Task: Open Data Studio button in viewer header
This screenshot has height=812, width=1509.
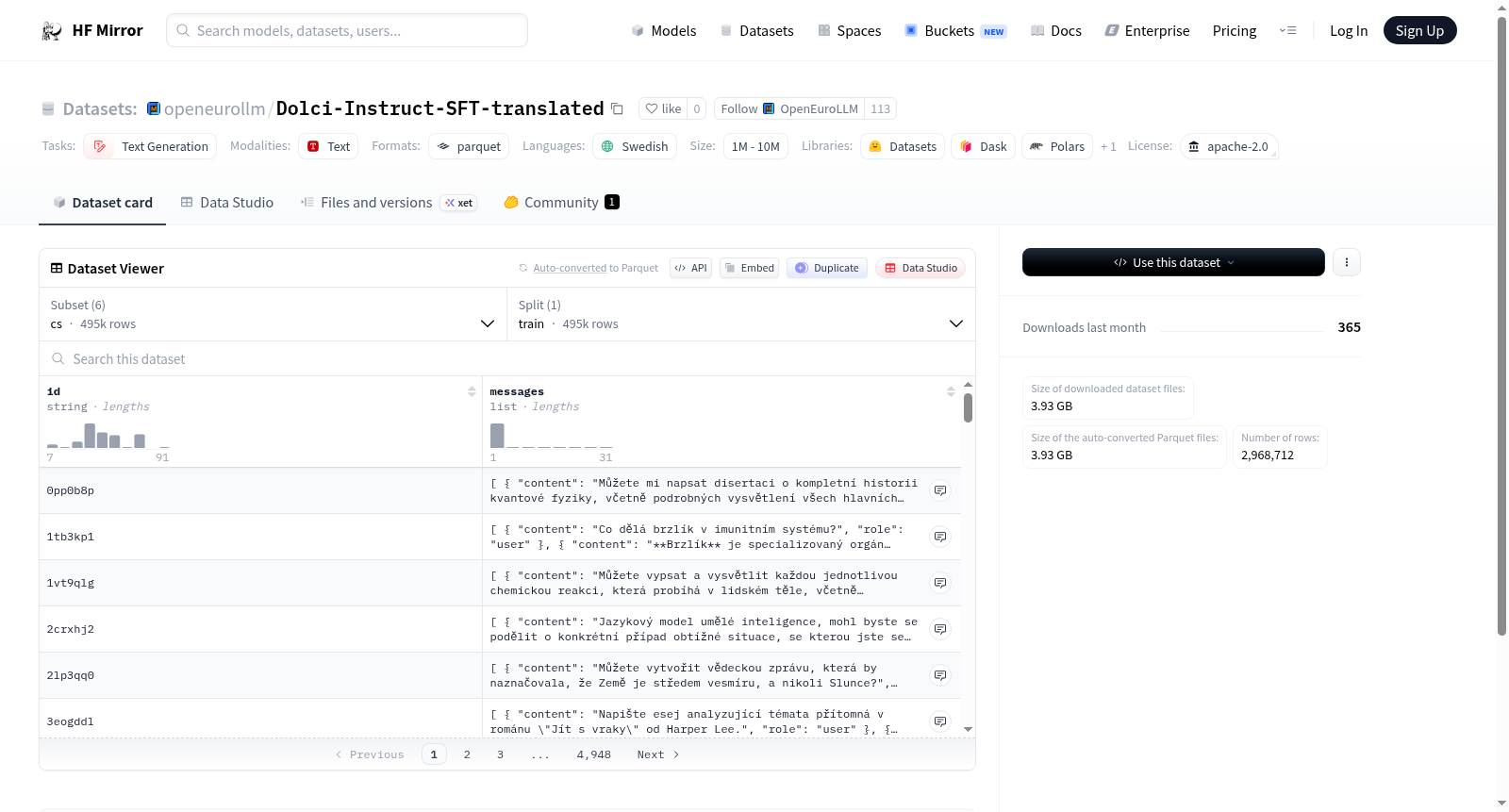Action: coord(920,268)
